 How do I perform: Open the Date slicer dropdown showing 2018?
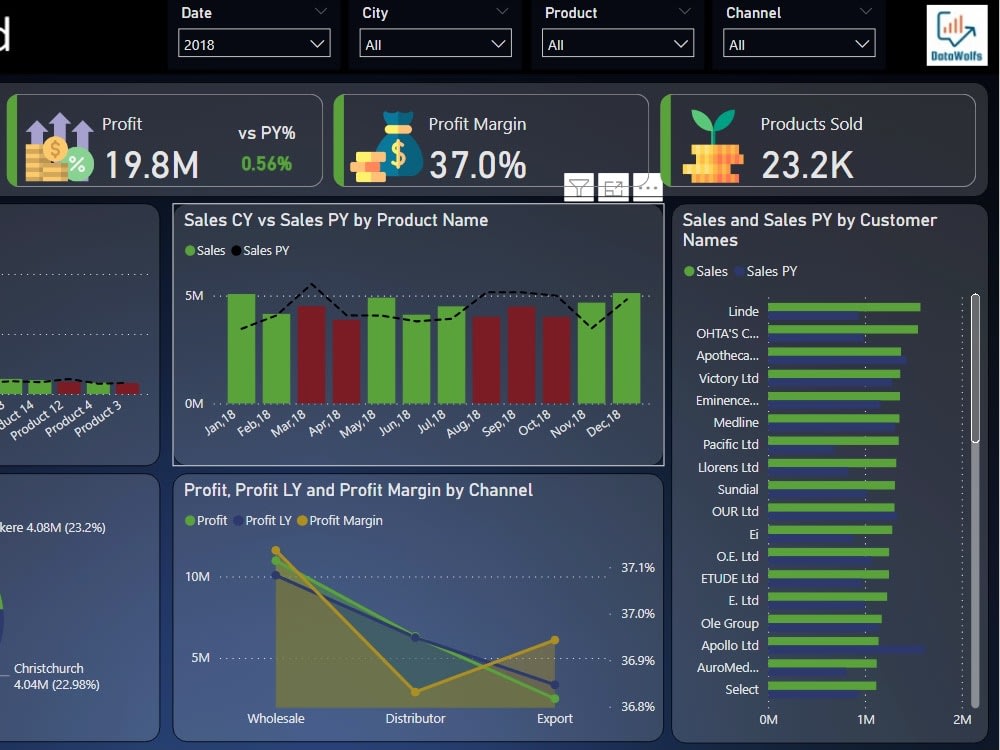click(254, 44)
